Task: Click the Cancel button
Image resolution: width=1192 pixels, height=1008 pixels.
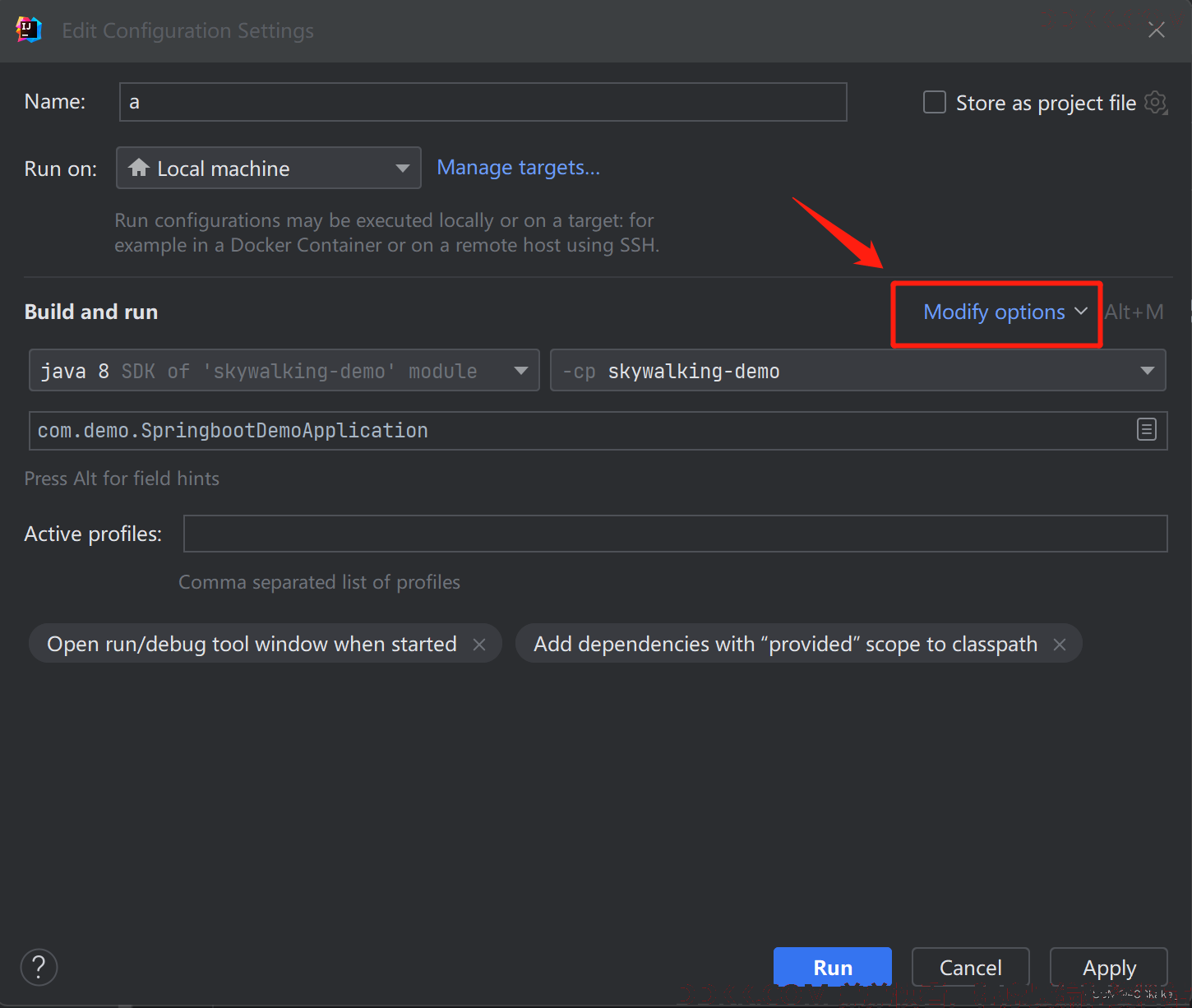Action: coord(971,967)
